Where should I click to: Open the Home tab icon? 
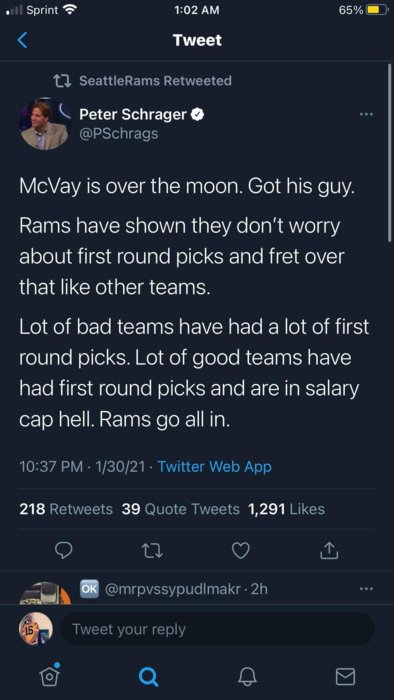(x=48, y=675)
